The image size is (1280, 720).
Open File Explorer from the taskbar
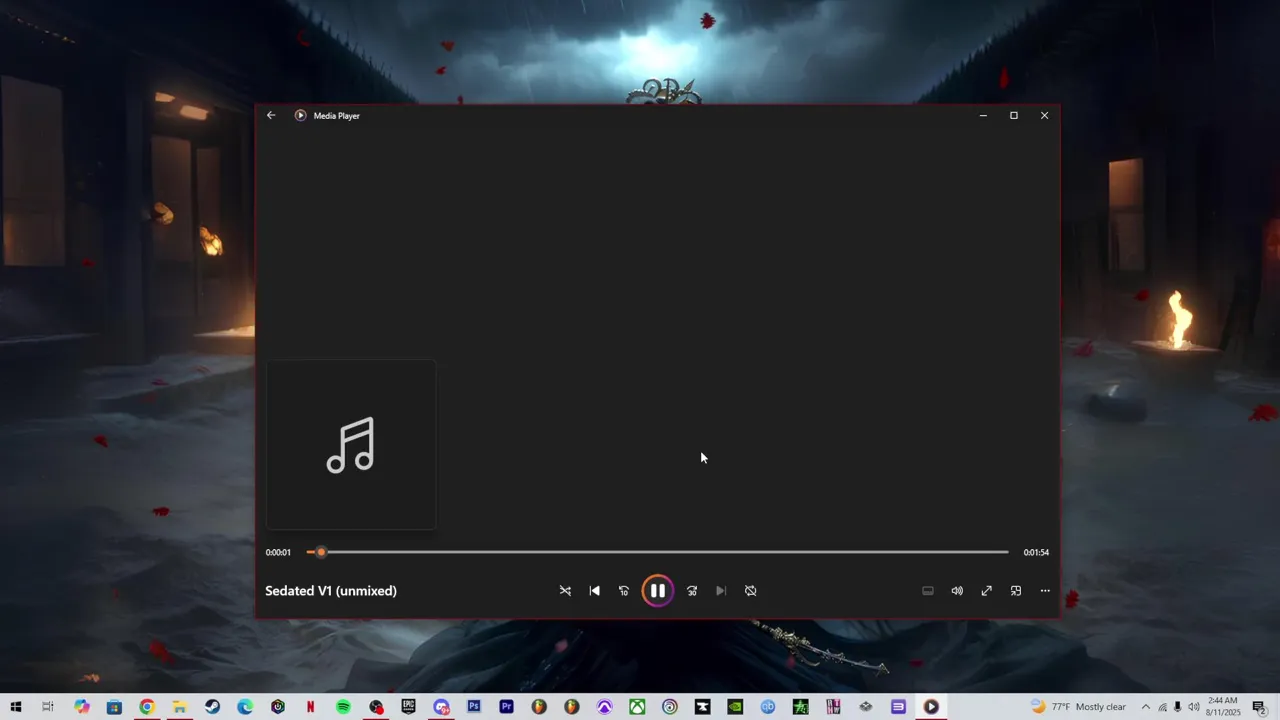click(x=180, y=707)
